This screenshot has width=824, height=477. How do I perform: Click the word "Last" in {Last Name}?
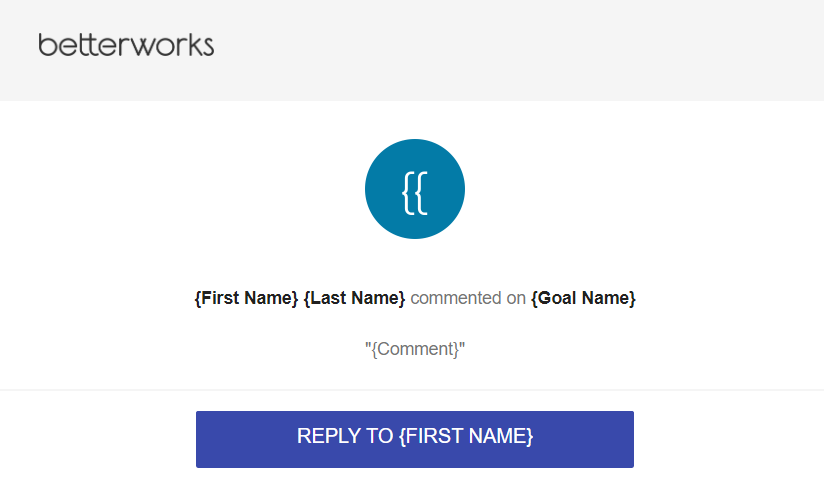[x=328, y=298]
